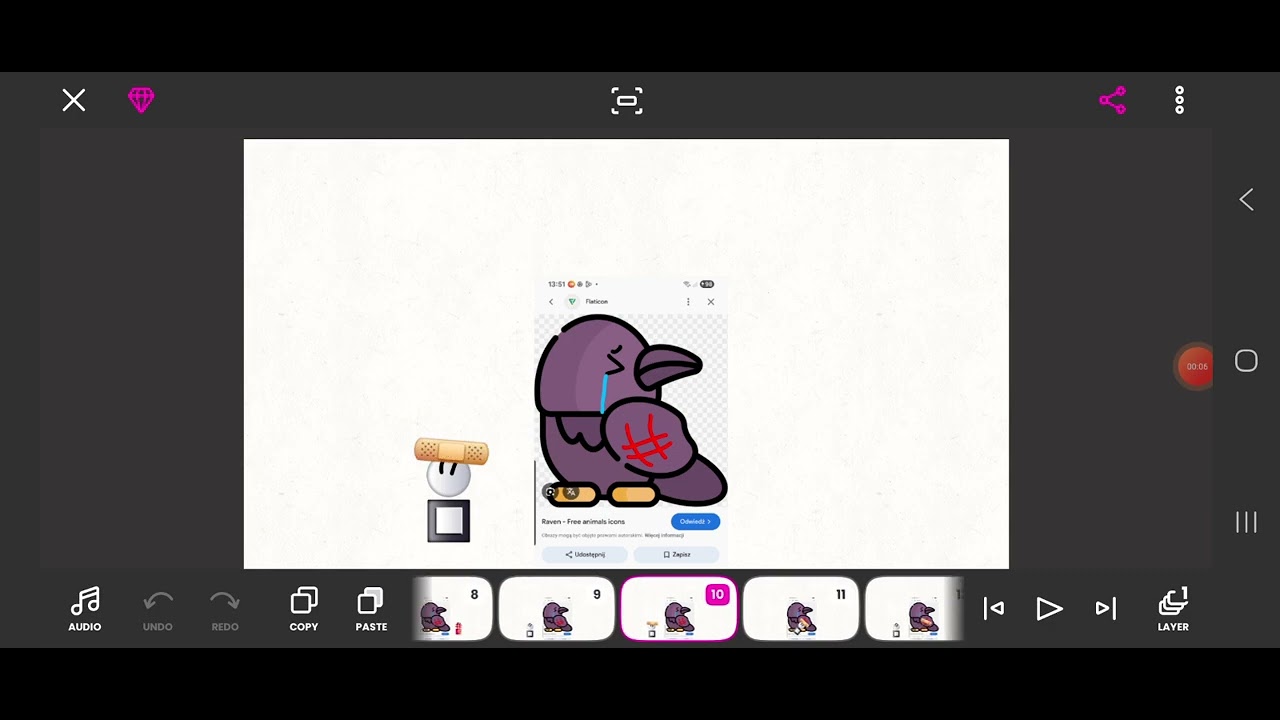Jump to the last frame

click(1105, 608)
